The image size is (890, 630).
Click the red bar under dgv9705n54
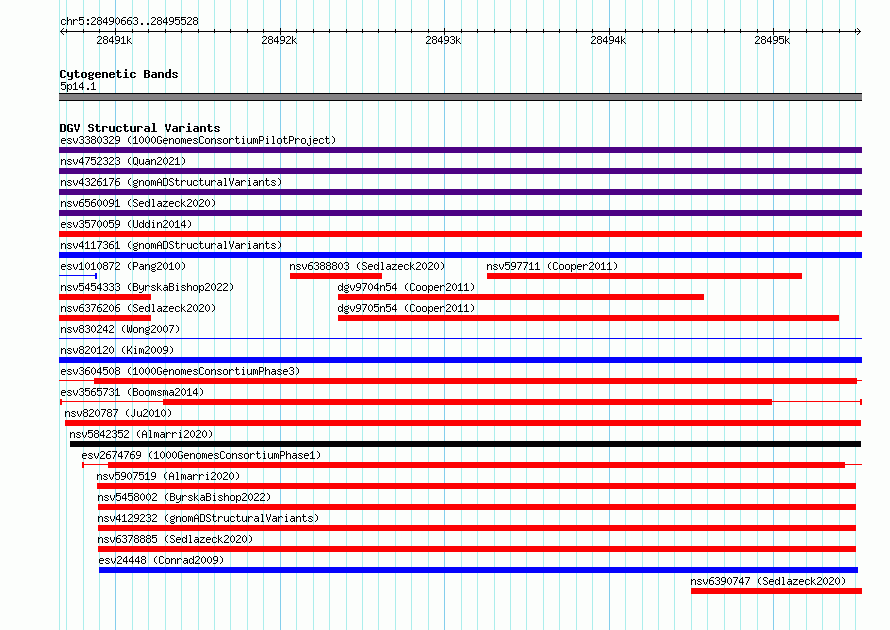tap(589, 318)
